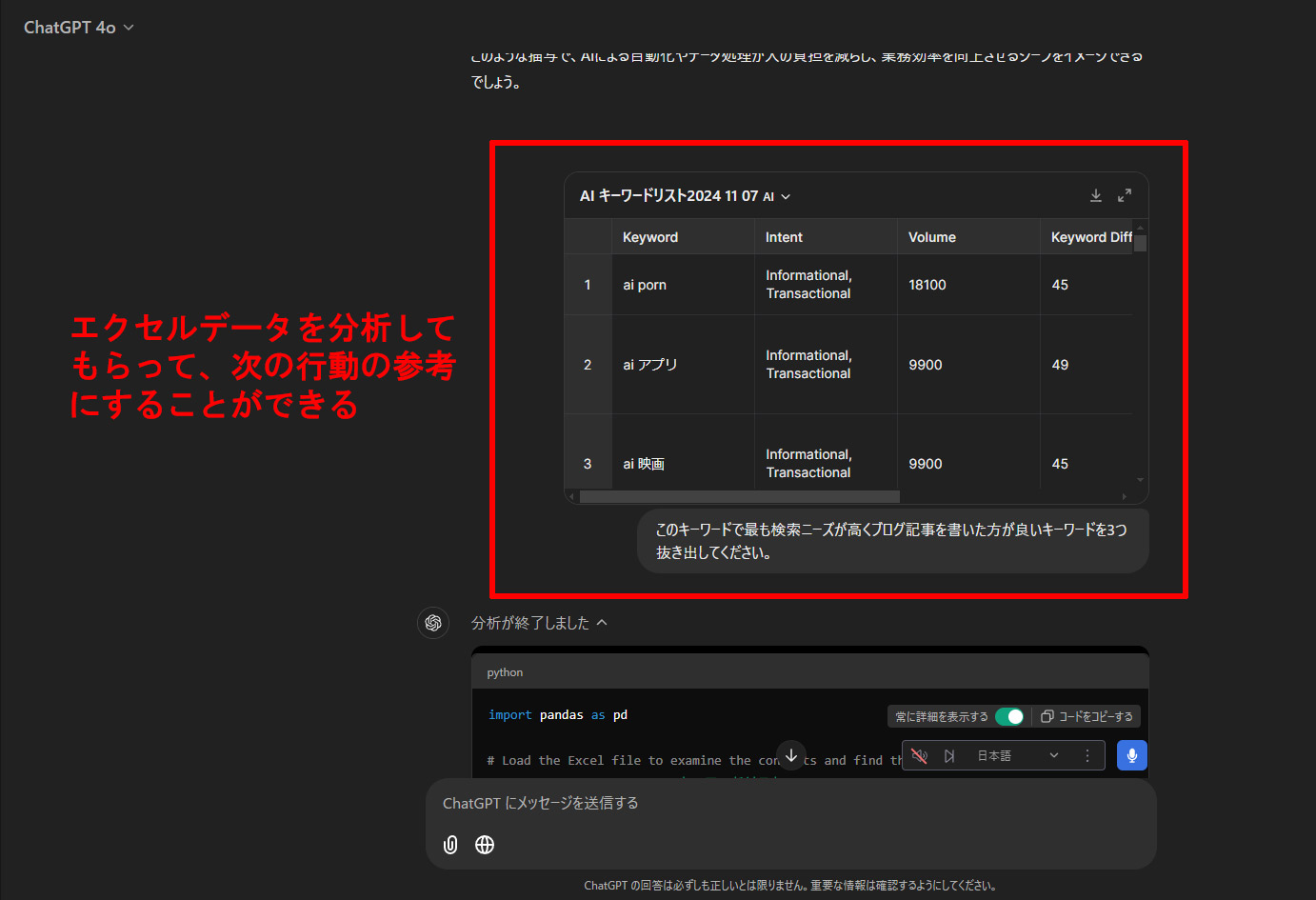Expand the spreadsheet preview to full screen
This screenshot has height=900, width=1316.
[x=1125, y=195]
